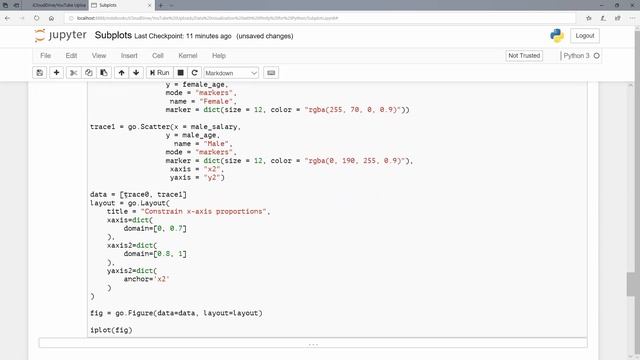Screen dimensions: 640x360
Task: Click the Python logo icon
Action: (x=557, y=36)
